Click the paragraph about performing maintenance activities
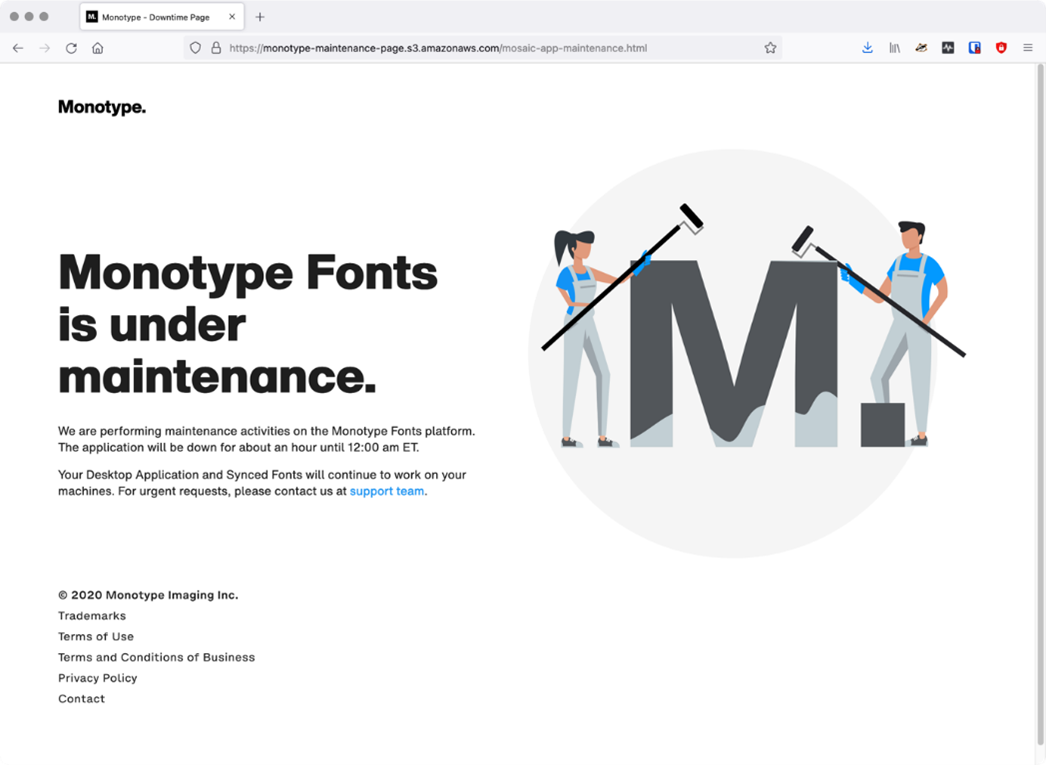1046x765 pixels. (267, 439)
